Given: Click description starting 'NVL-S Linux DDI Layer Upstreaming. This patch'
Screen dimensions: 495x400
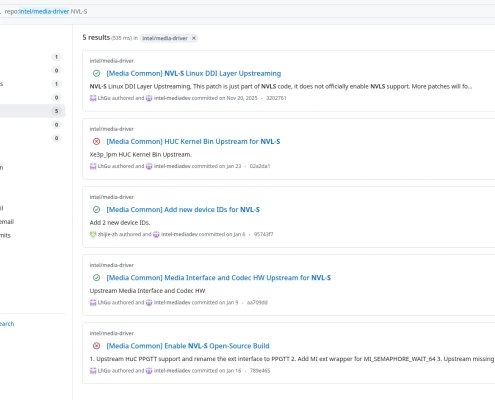Looking at the screenshot, I should click(x=281, y=86).
